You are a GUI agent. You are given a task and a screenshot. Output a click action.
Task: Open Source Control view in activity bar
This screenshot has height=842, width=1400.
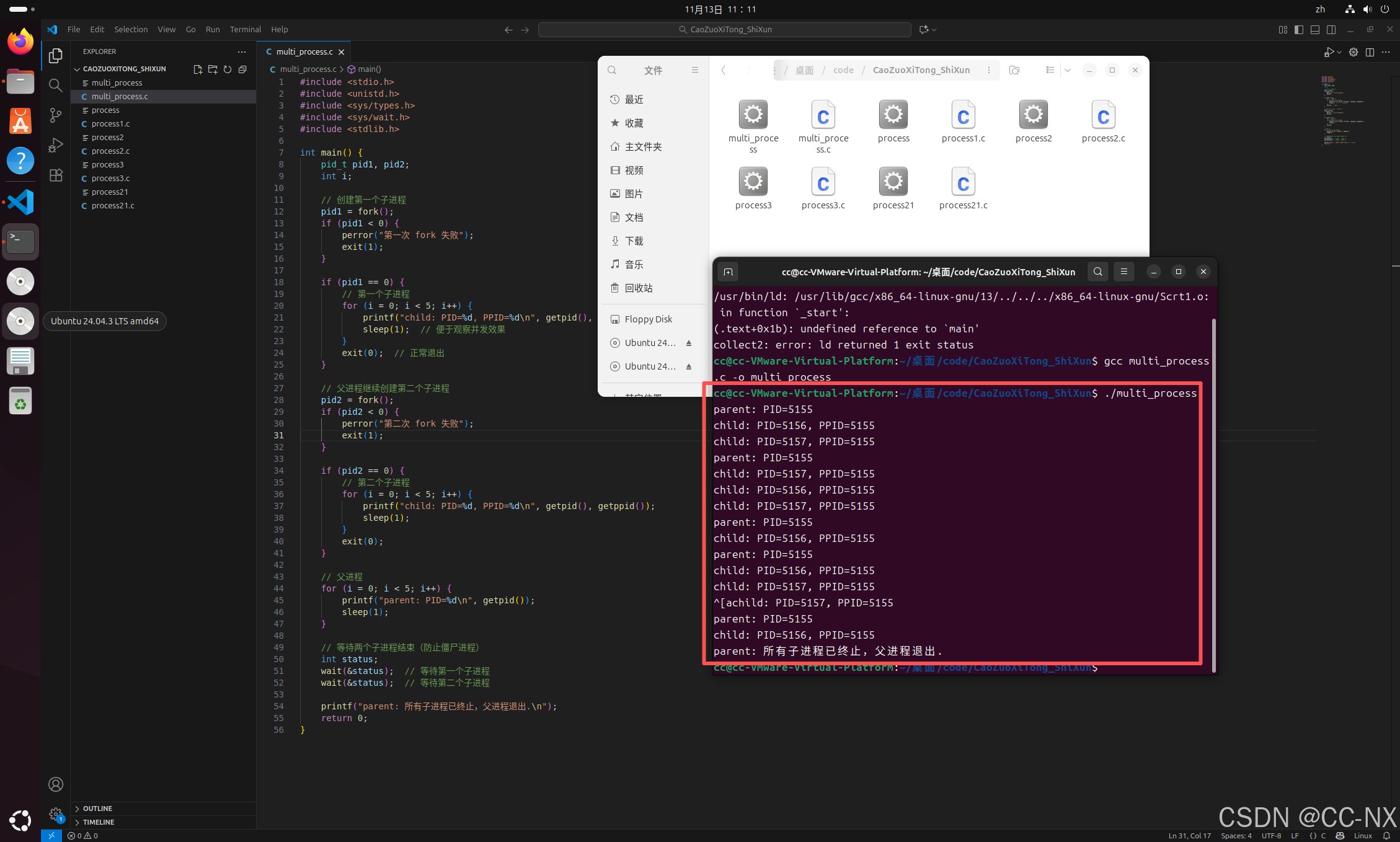[56, 115]
